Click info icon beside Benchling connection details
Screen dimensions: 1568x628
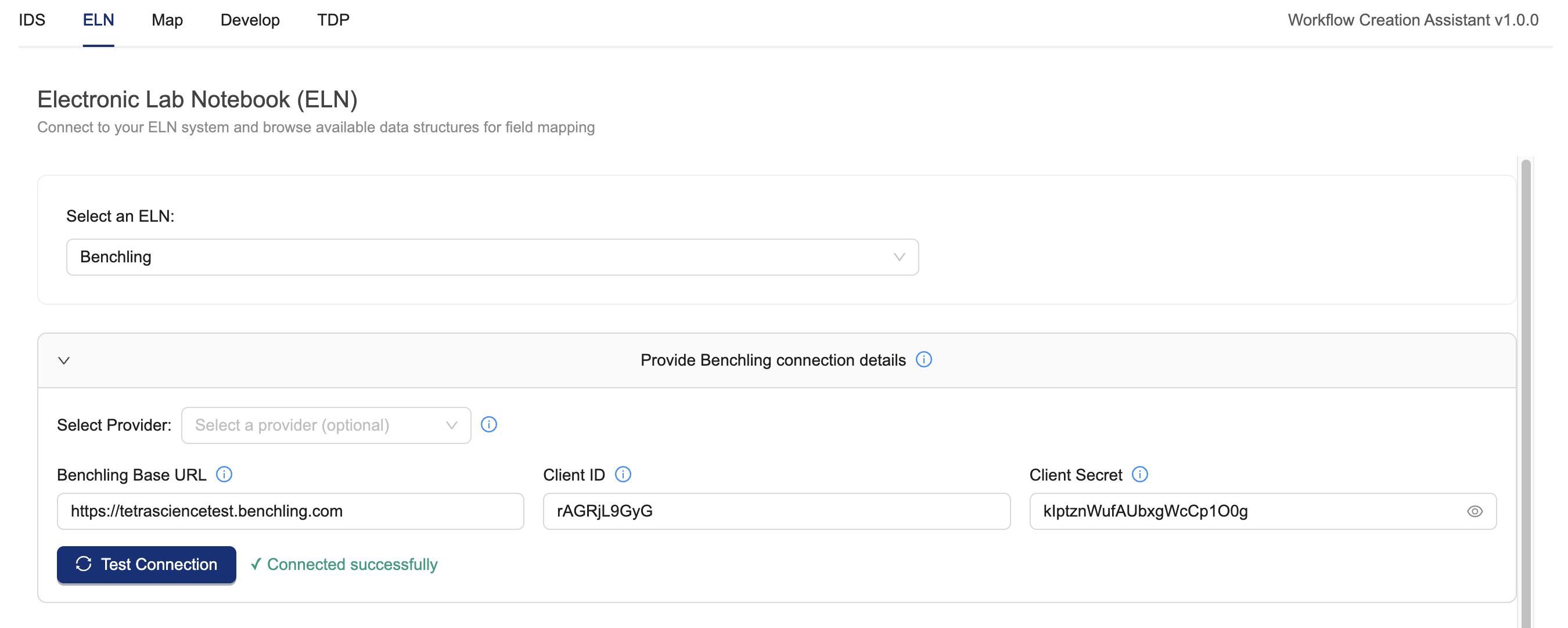tap(923, 360)
